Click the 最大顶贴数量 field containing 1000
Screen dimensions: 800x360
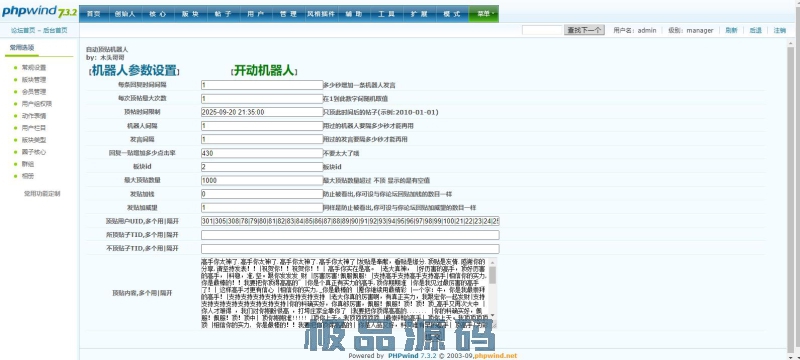point(262,180)
